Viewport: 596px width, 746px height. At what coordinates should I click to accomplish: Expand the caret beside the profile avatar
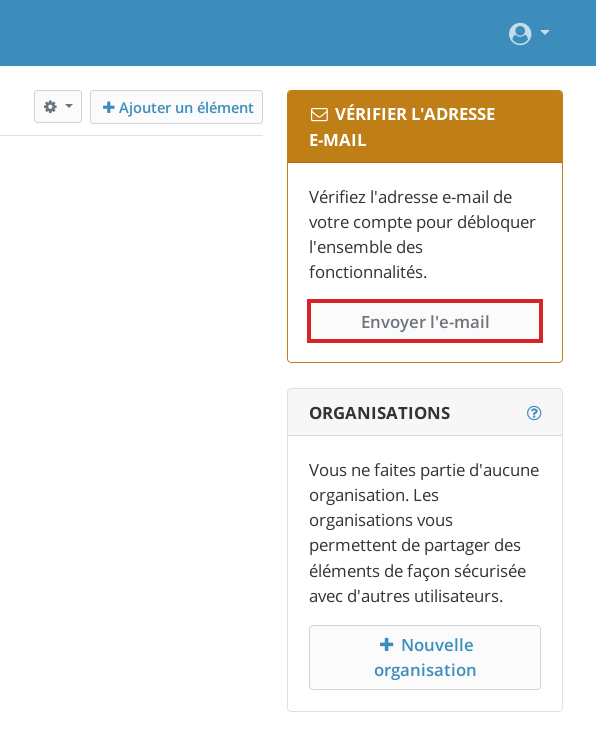tap(545, 32)
